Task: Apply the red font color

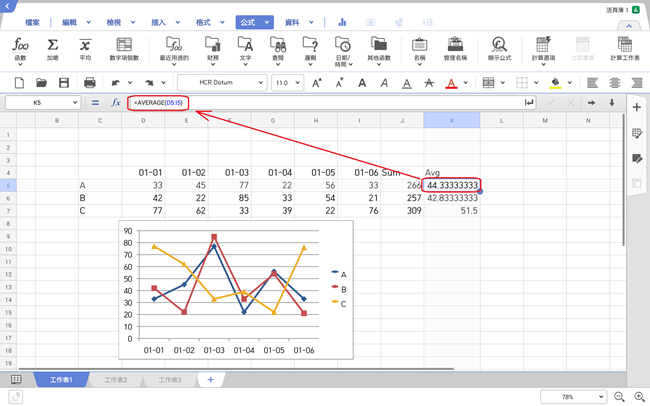Action: pos(451,83)
